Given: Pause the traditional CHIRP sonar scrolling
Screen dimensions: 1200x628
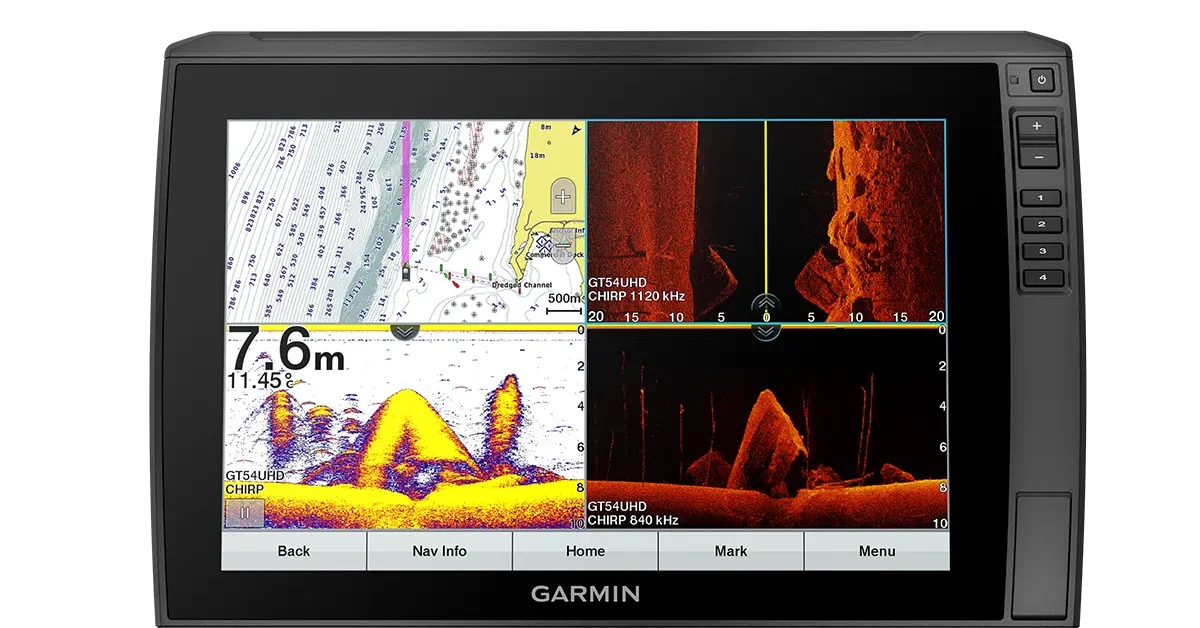Looking at the screenshot, I should click(x=244, y=513).
